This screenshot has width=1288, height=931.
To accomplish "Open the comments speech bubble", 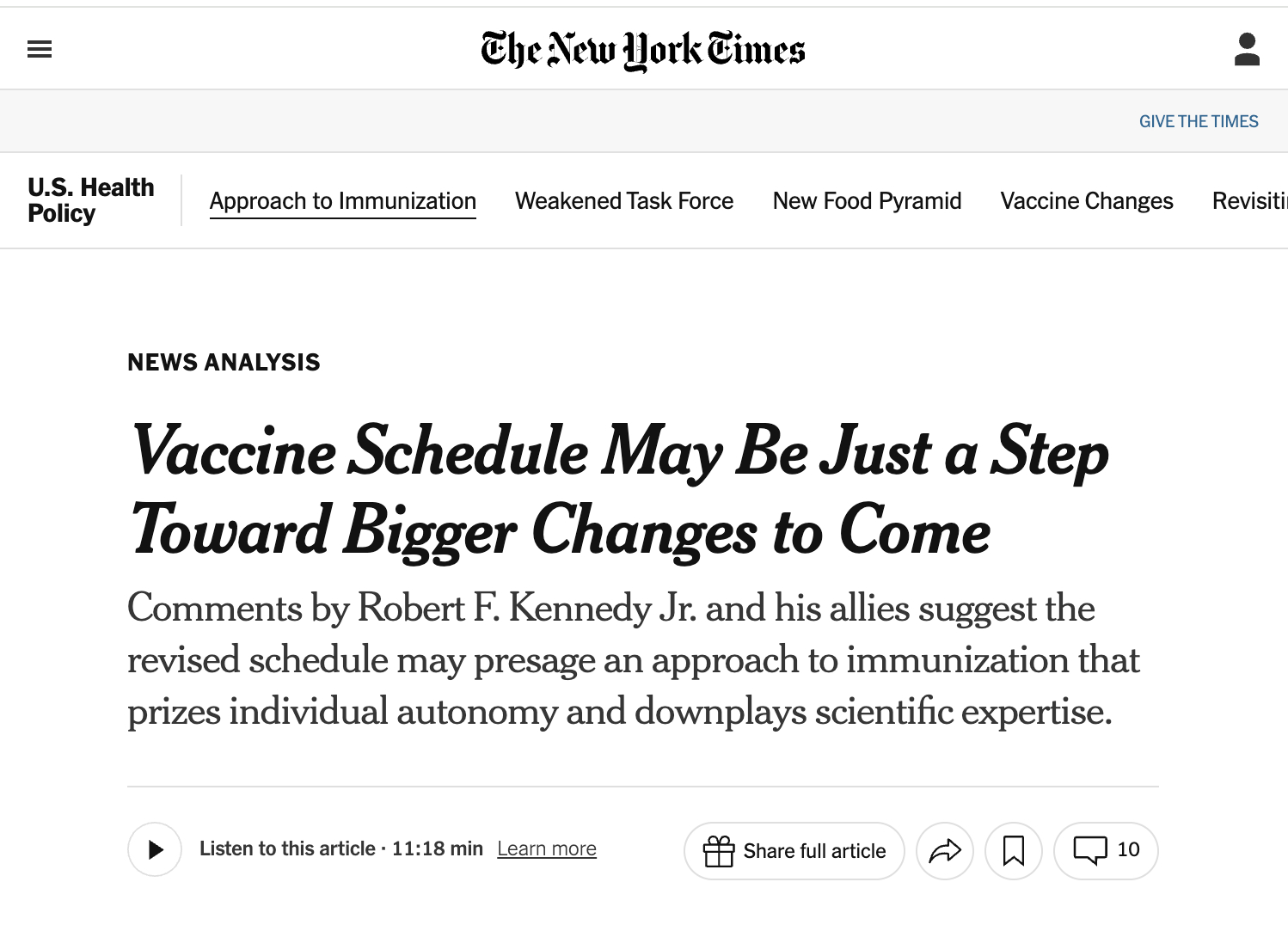I will tap(1106, 850).
